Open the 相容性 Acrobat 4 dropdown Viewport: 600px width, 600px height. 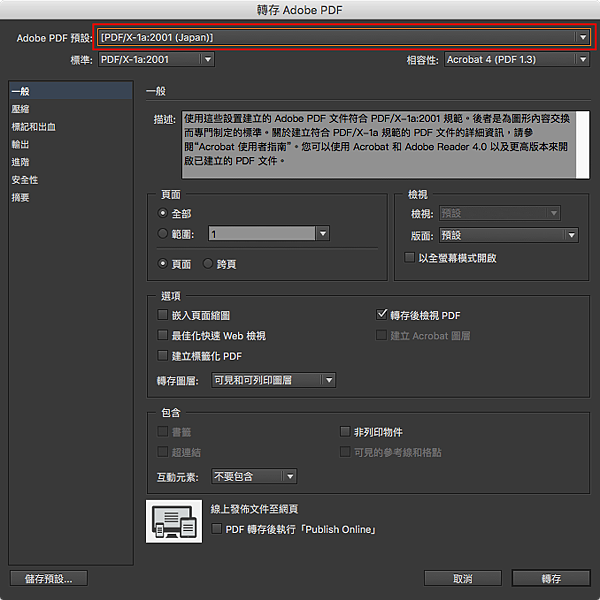(516, 59)
